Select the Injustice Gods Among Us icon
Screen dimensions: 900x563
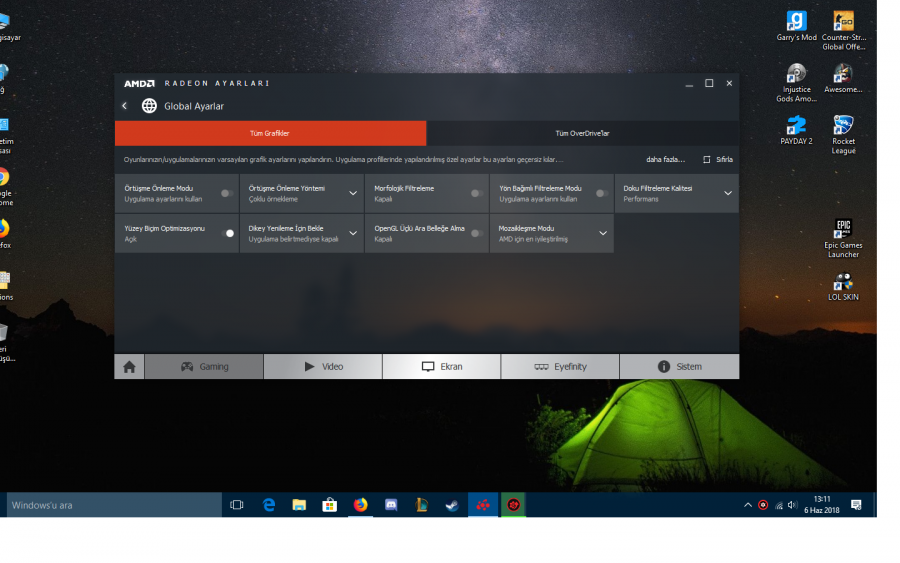pyautogui.click(x=797, y=83)
